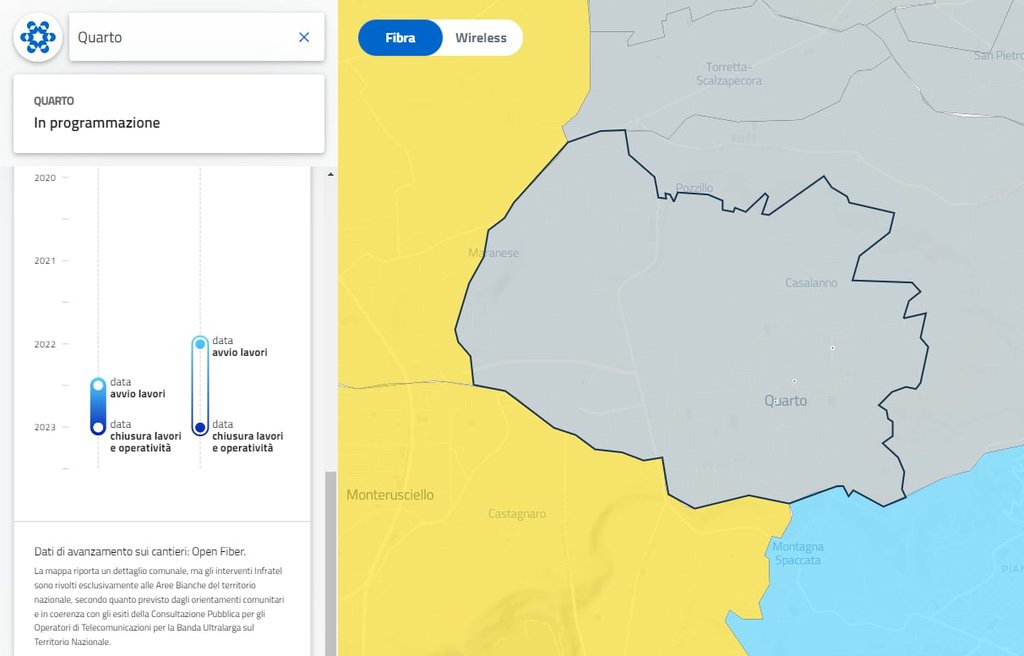Click into the Quarto search field

[180, 37]
